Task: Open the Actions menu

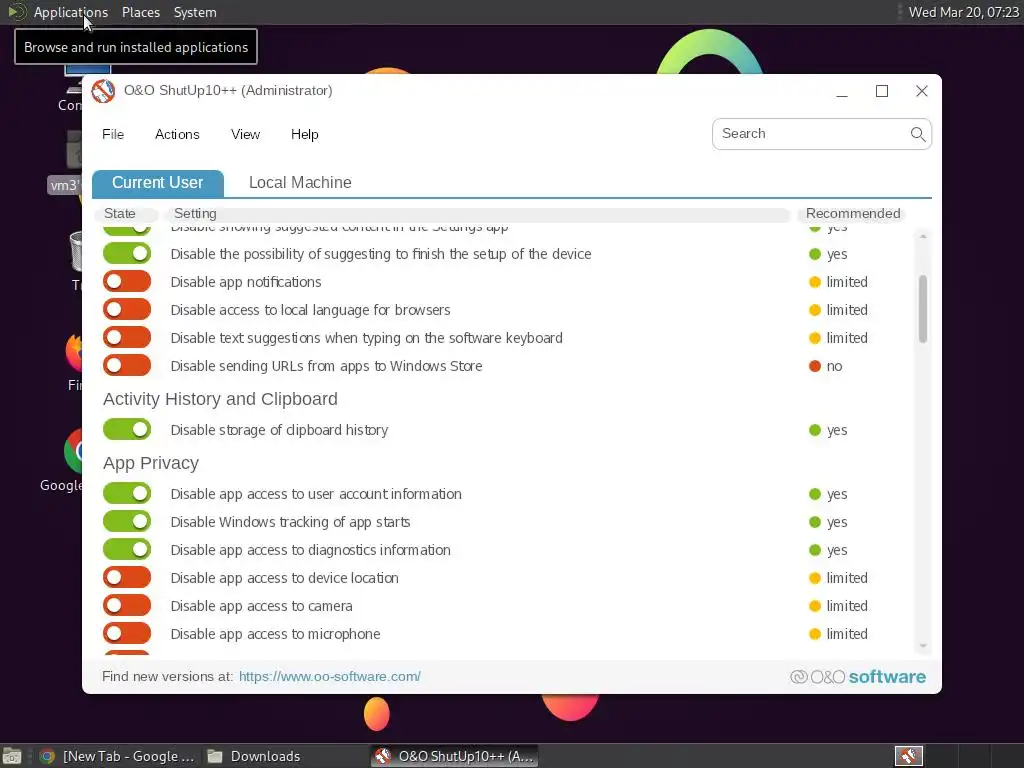Action: (x=177, y=135)
